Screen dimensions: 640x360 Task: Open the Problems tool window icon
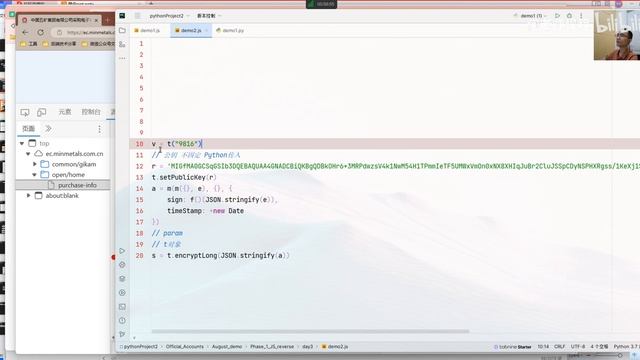(122, 320)
